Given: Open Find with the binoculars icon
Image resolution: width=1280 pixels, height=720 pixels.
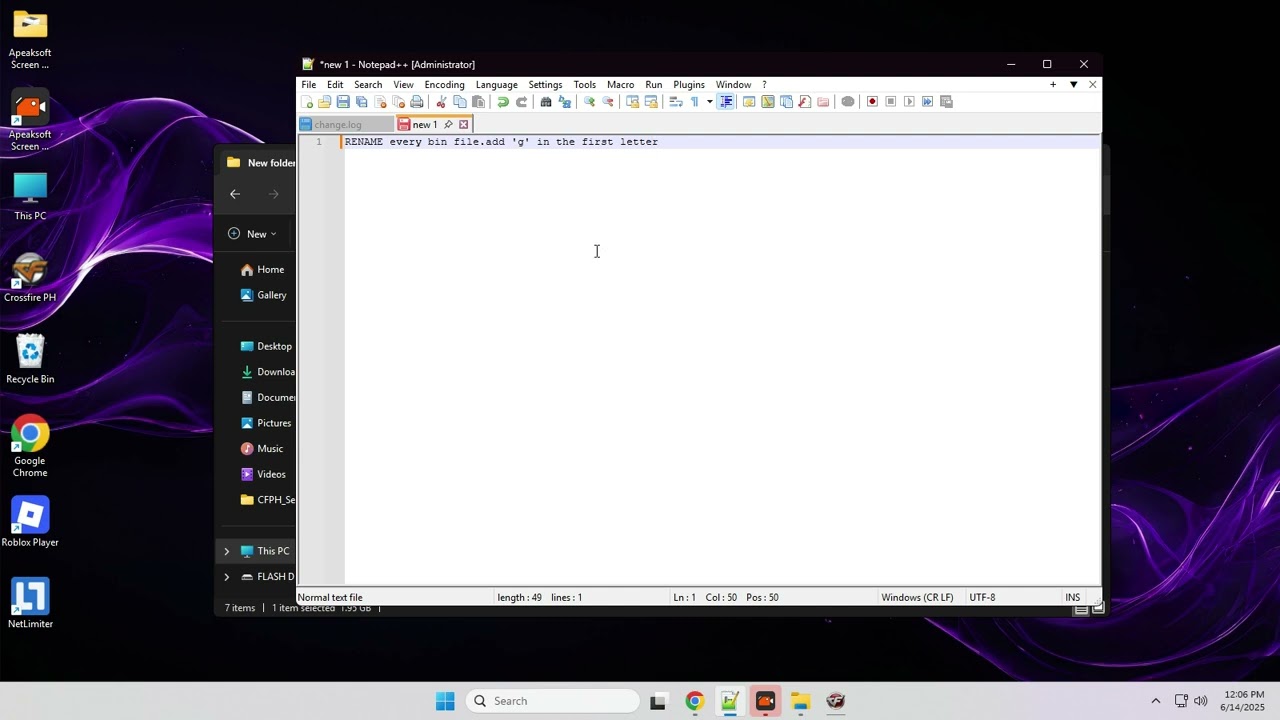Looking at the screenshot, I should tap(546, 102).
